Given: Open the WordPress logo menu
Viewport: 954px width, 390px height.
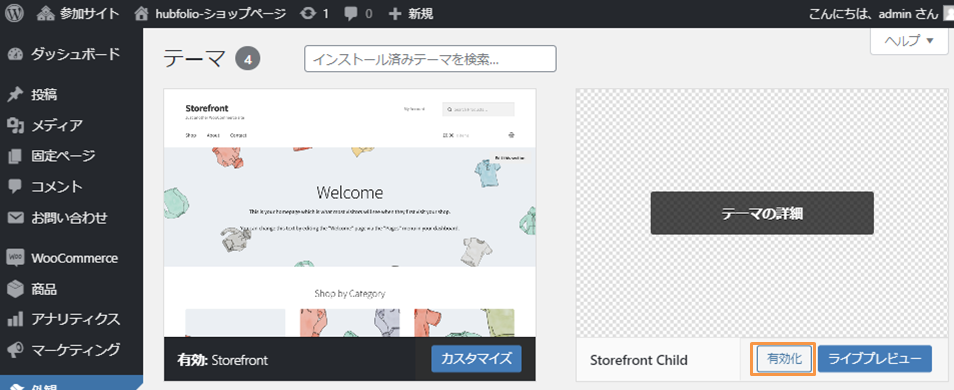Looking at the screenshot, I should tap(15, 13).
